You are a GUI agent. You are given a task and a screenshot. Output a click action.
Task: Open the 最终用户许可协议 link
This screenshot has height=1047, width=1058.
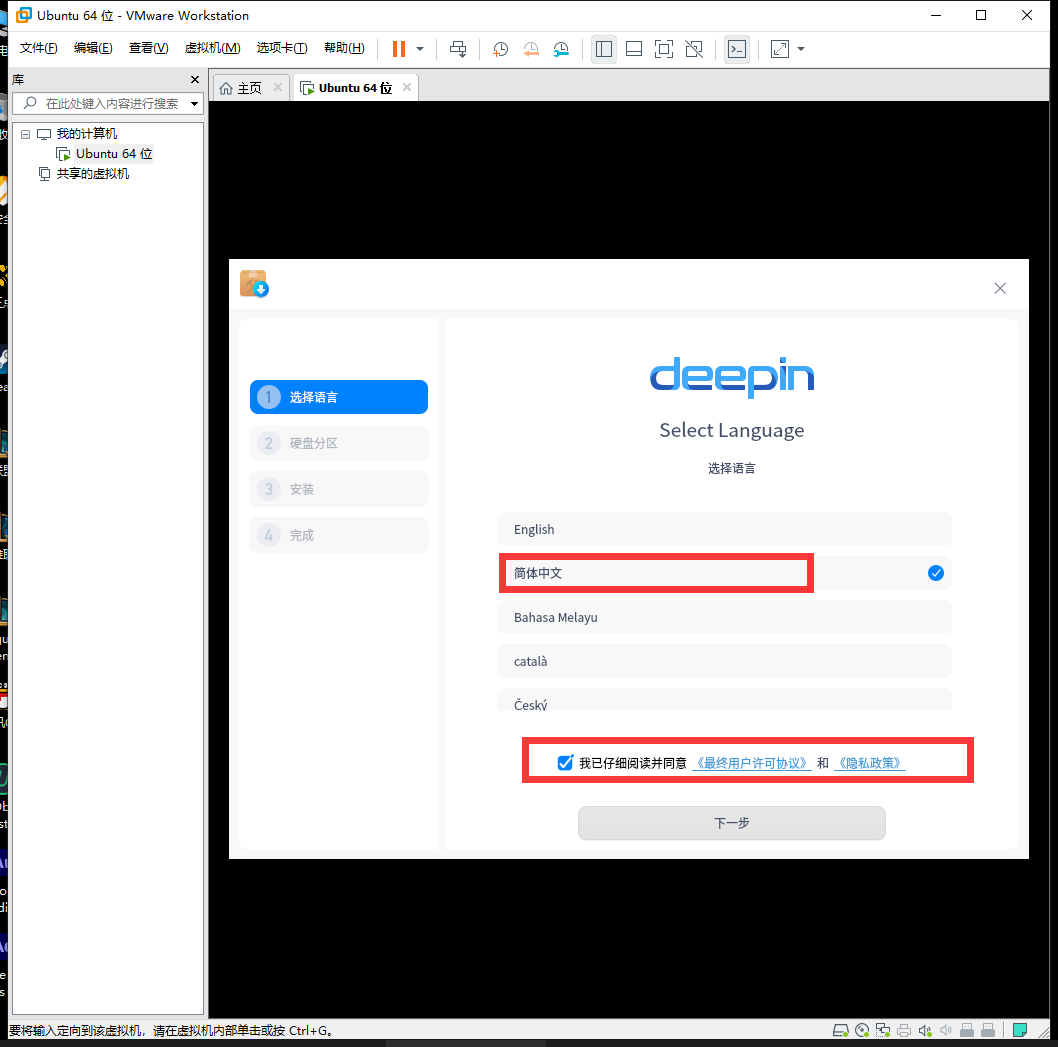pyautogui.click(x=752, y=763)
